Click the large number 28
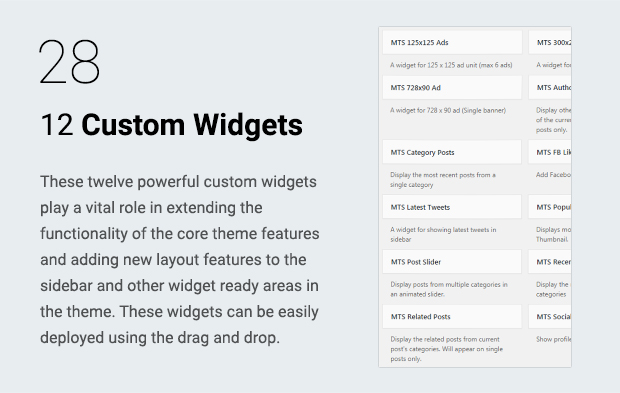Viewport: 620px width, 393px height. click(x=70, y=61)
